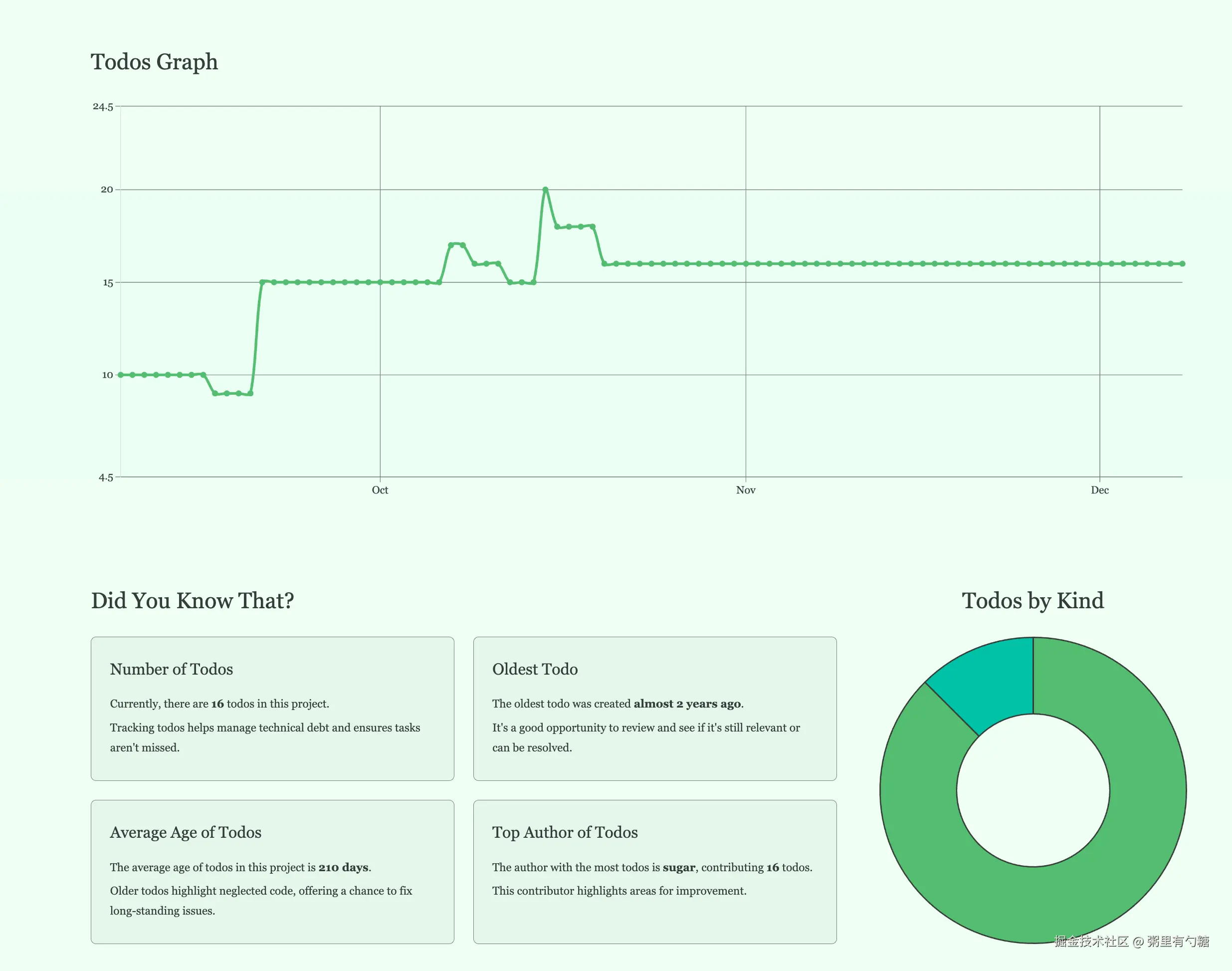Click the leftmost data point on the graph
This screenshot has width=1232, height=971.
click(x=121, y=375)
